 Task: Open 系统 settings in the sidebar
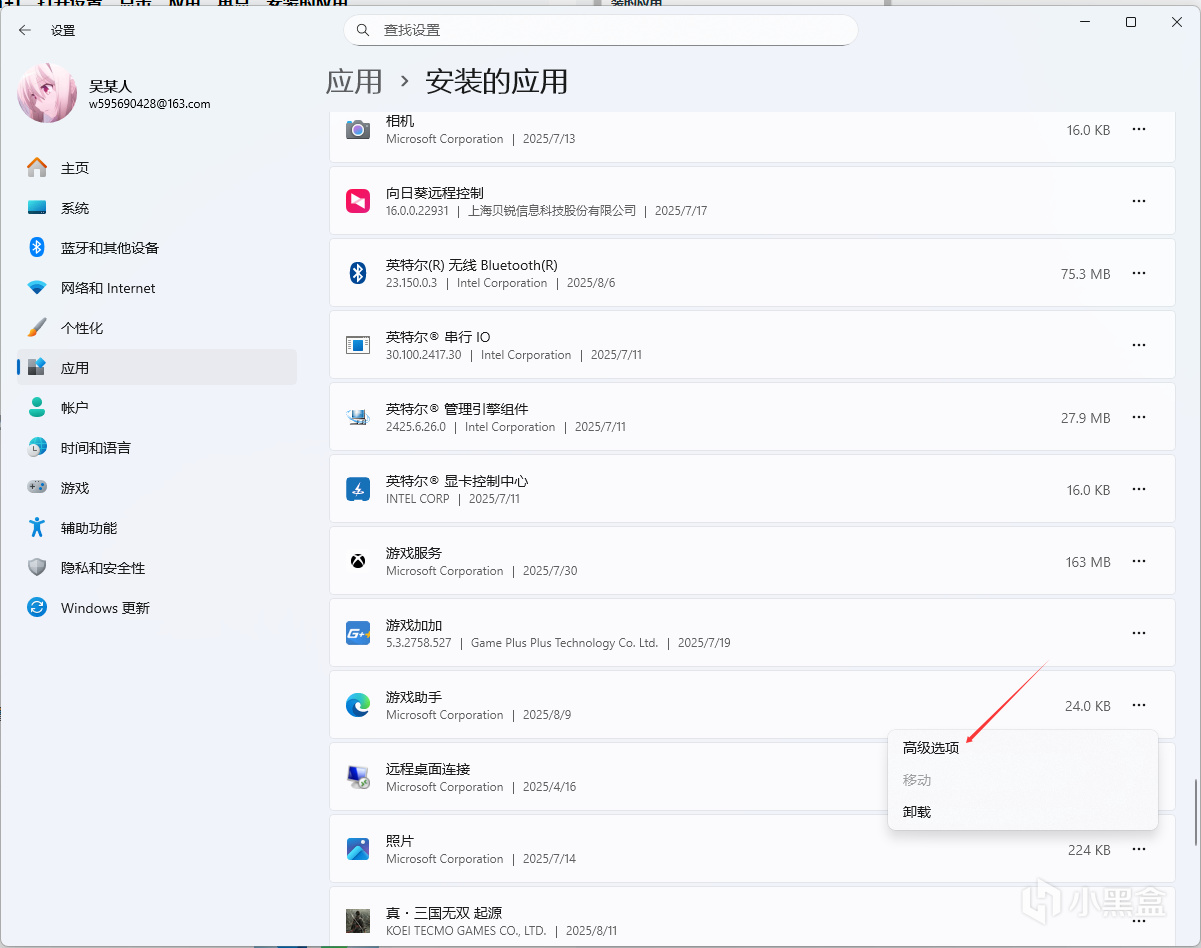[x=157, y=208]
